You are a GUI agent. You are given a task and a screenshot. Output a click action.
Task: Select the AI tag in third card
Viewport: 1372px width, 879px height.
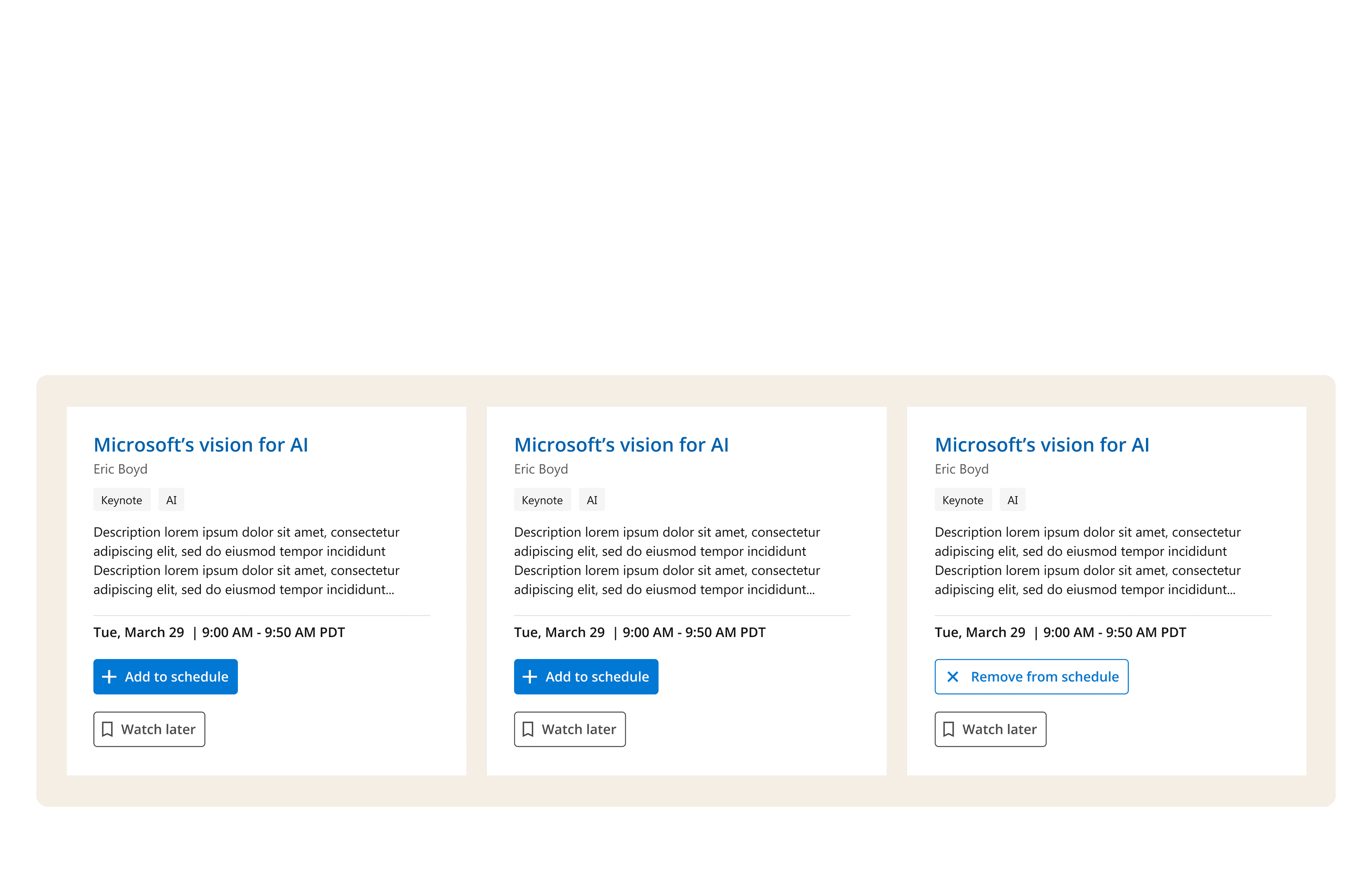pyautogui.click(x=1012, y=500)
